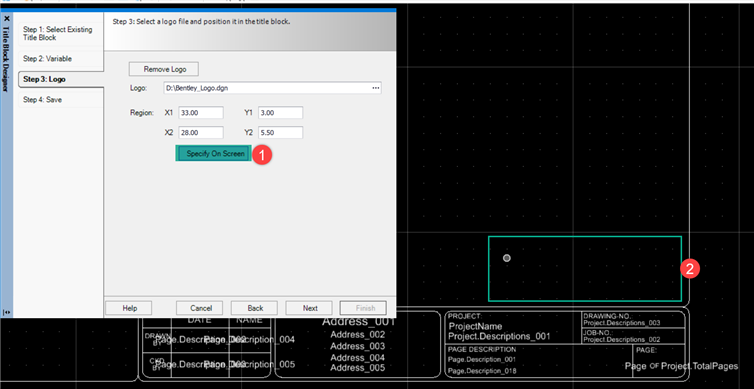Click Project.Descriptions_003 under DRAWING-NO.
Screen dimensions: 754x389
coord(622,323)
